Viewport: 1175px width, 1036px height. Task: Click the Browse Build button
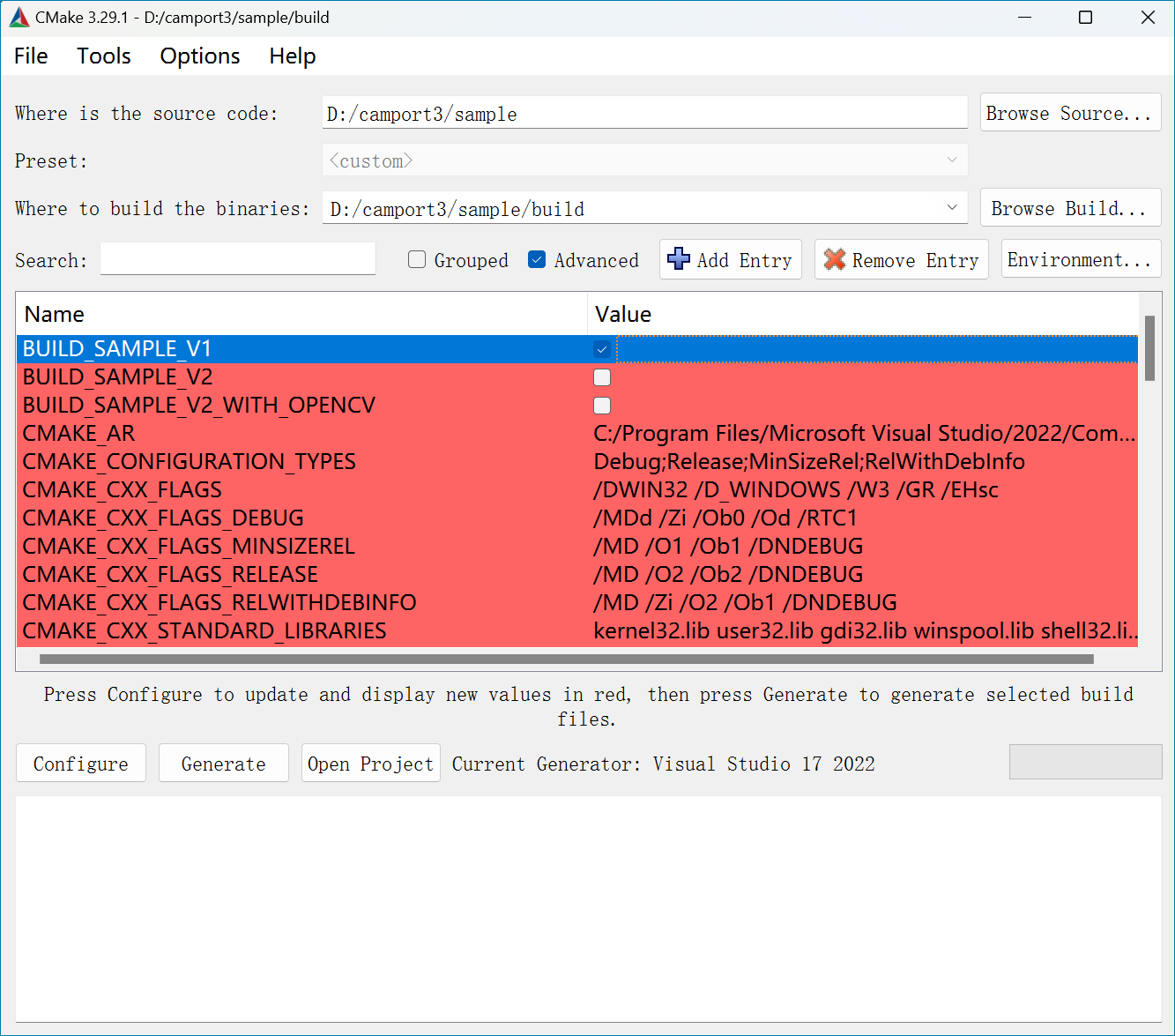1070,208
